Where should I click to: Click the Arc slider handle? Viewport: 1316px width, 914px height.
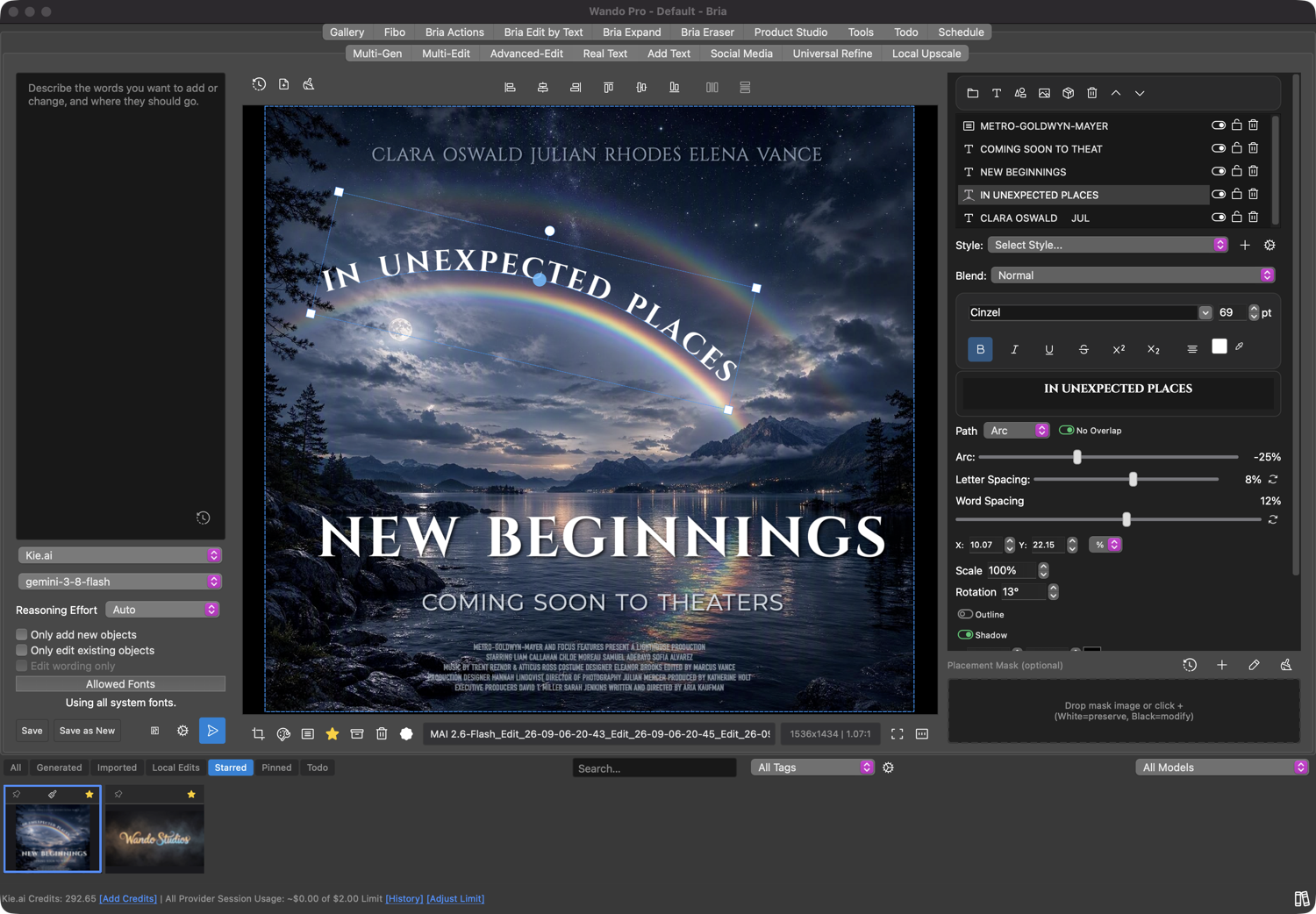coord(1077,457)
